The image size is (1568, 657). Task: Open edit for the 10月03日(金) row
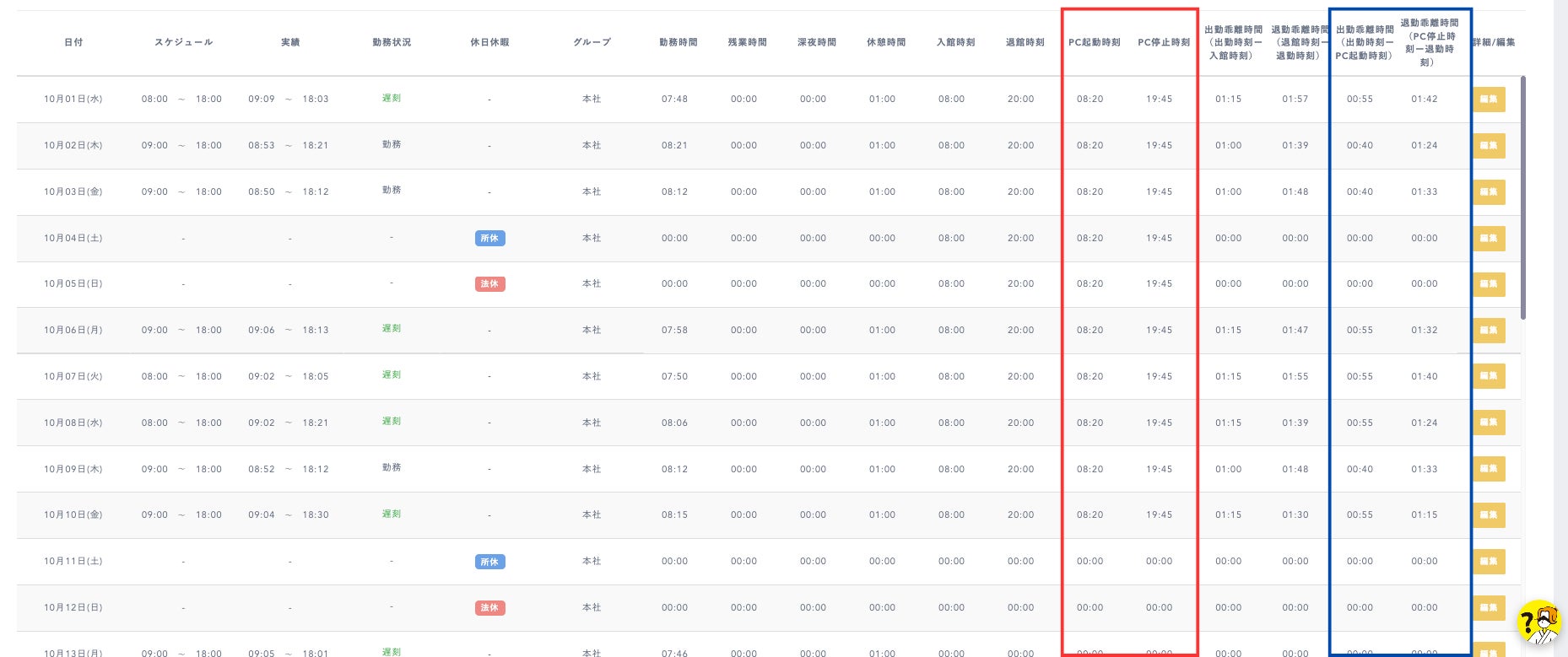(x=1489, y=192)
